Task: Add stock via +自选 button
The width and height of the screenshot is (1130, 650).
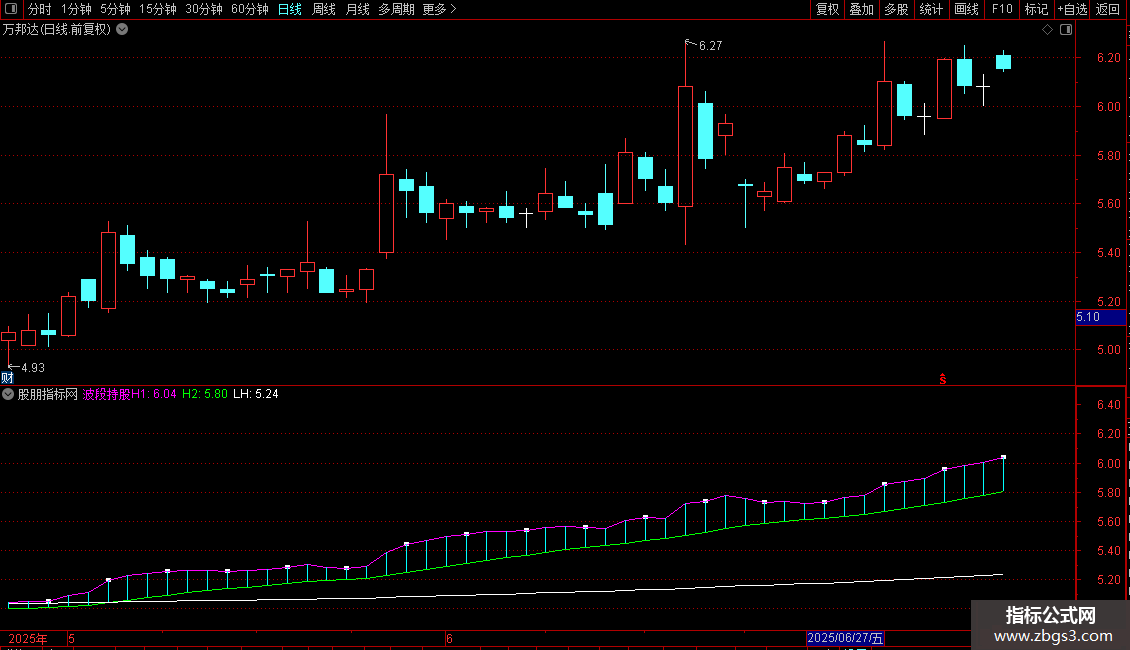Action: tap(1072, 9)
